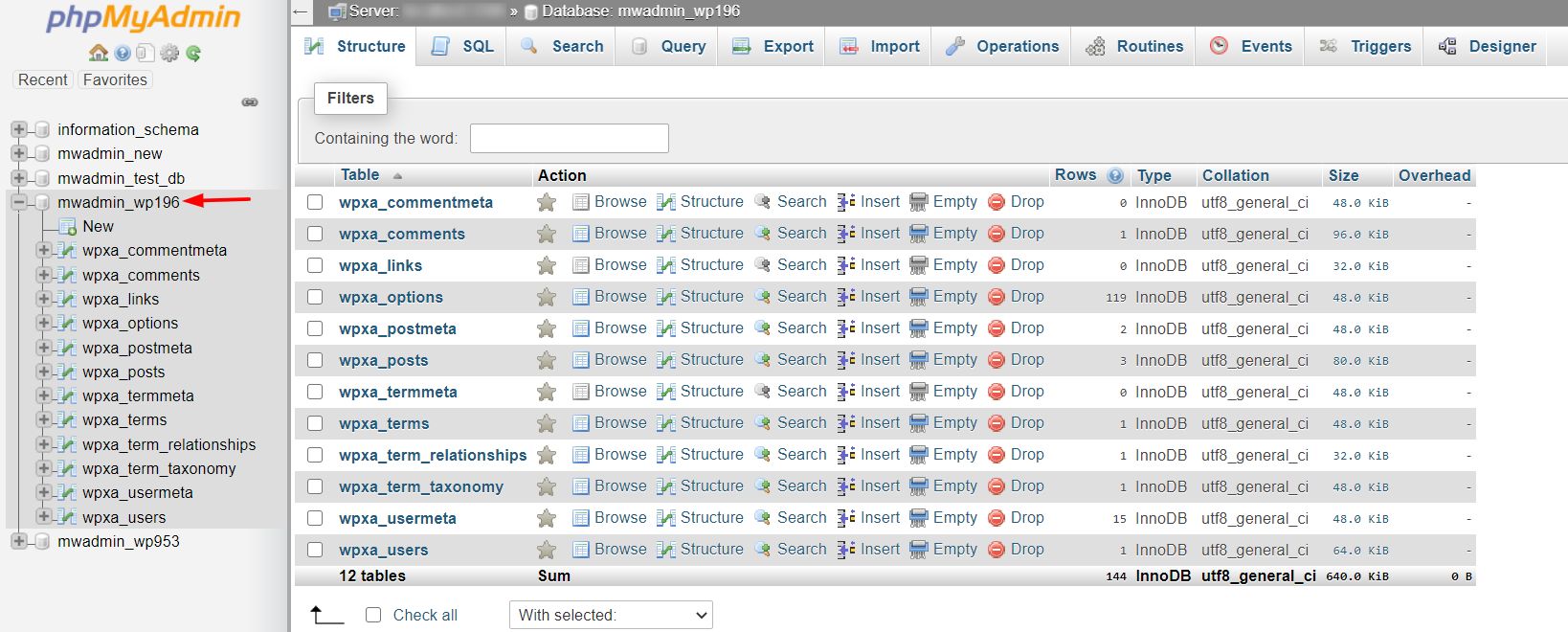The height and width of the screenshot is (632, 1568).
Task: Open the With selected dropdown
Action: [x=611, y=615]
